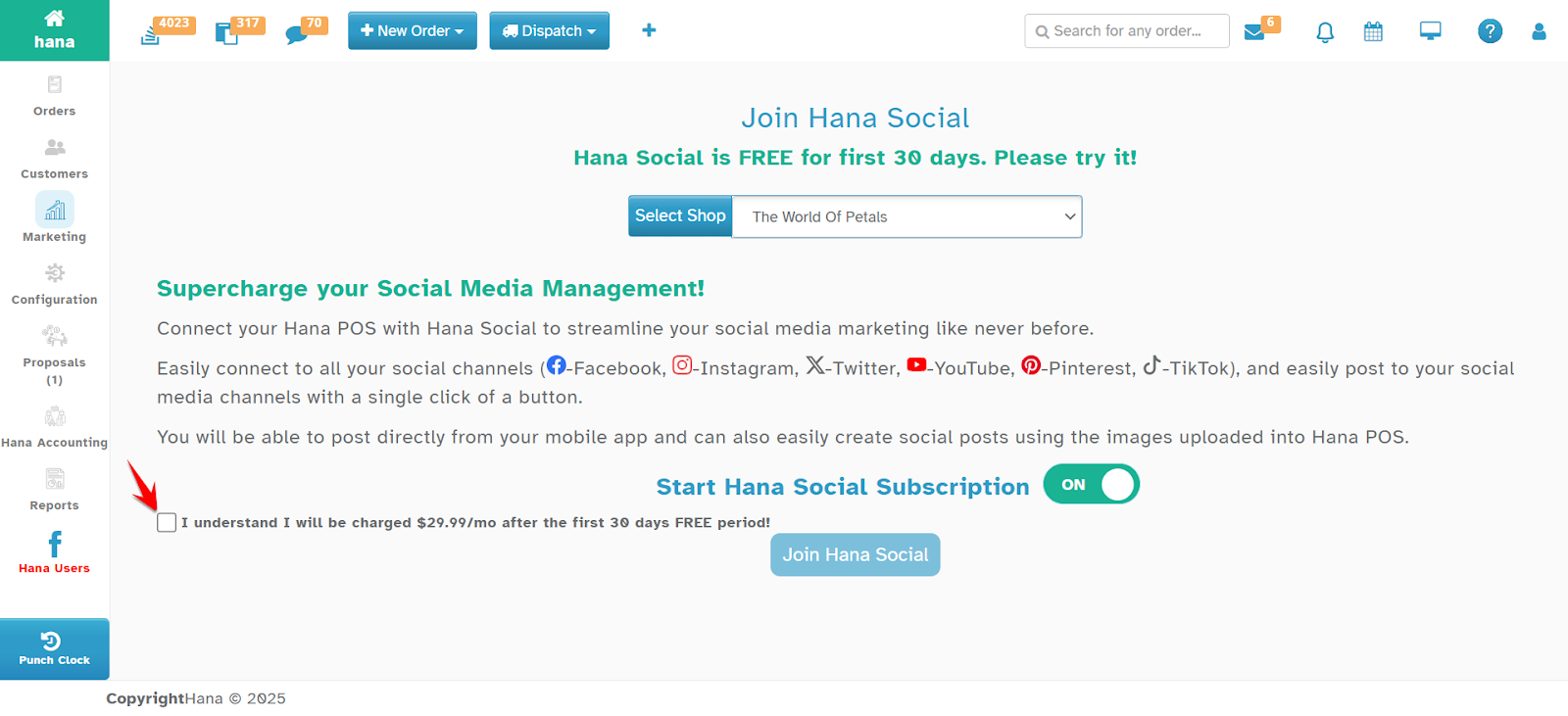
Task: Click the YouTube icon in description
Action: 916,364
